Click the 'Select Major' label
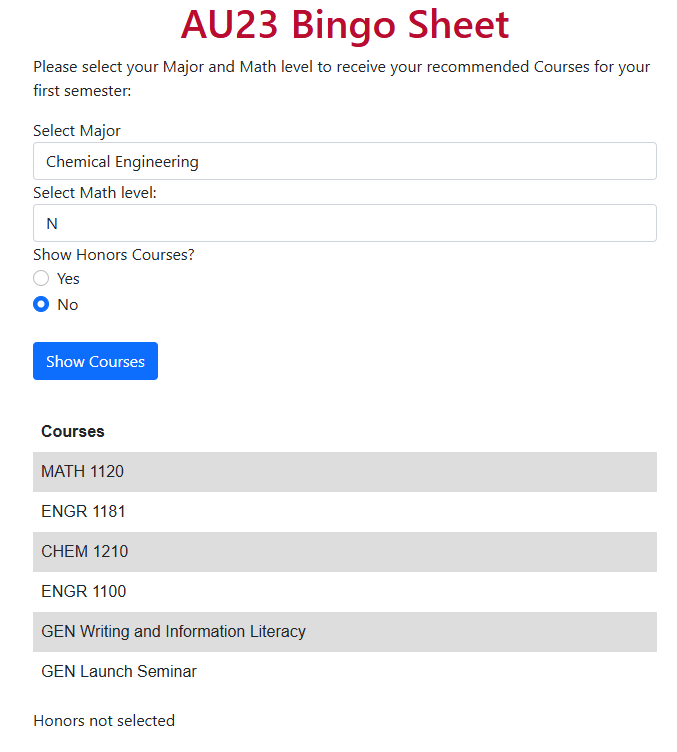677x752 pixels. (77, 131)
